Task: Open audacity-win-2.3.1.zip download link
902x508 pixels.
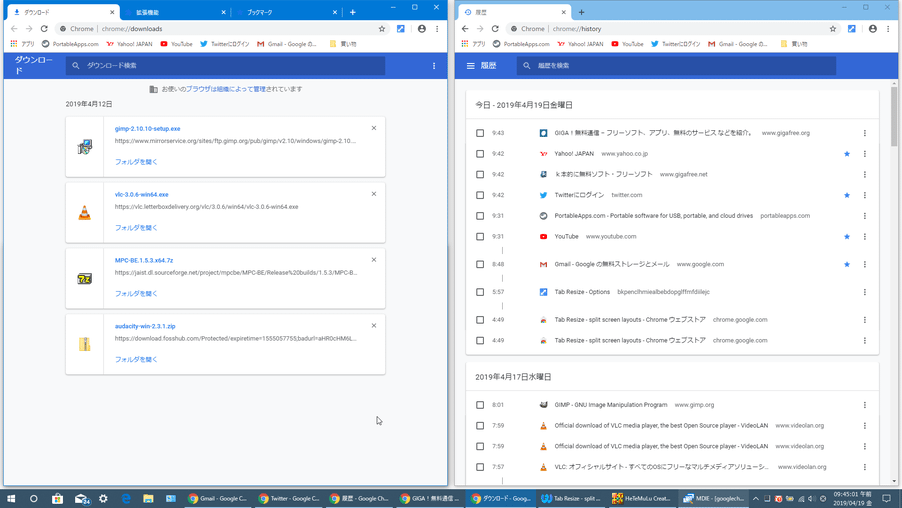Action: 145,326
